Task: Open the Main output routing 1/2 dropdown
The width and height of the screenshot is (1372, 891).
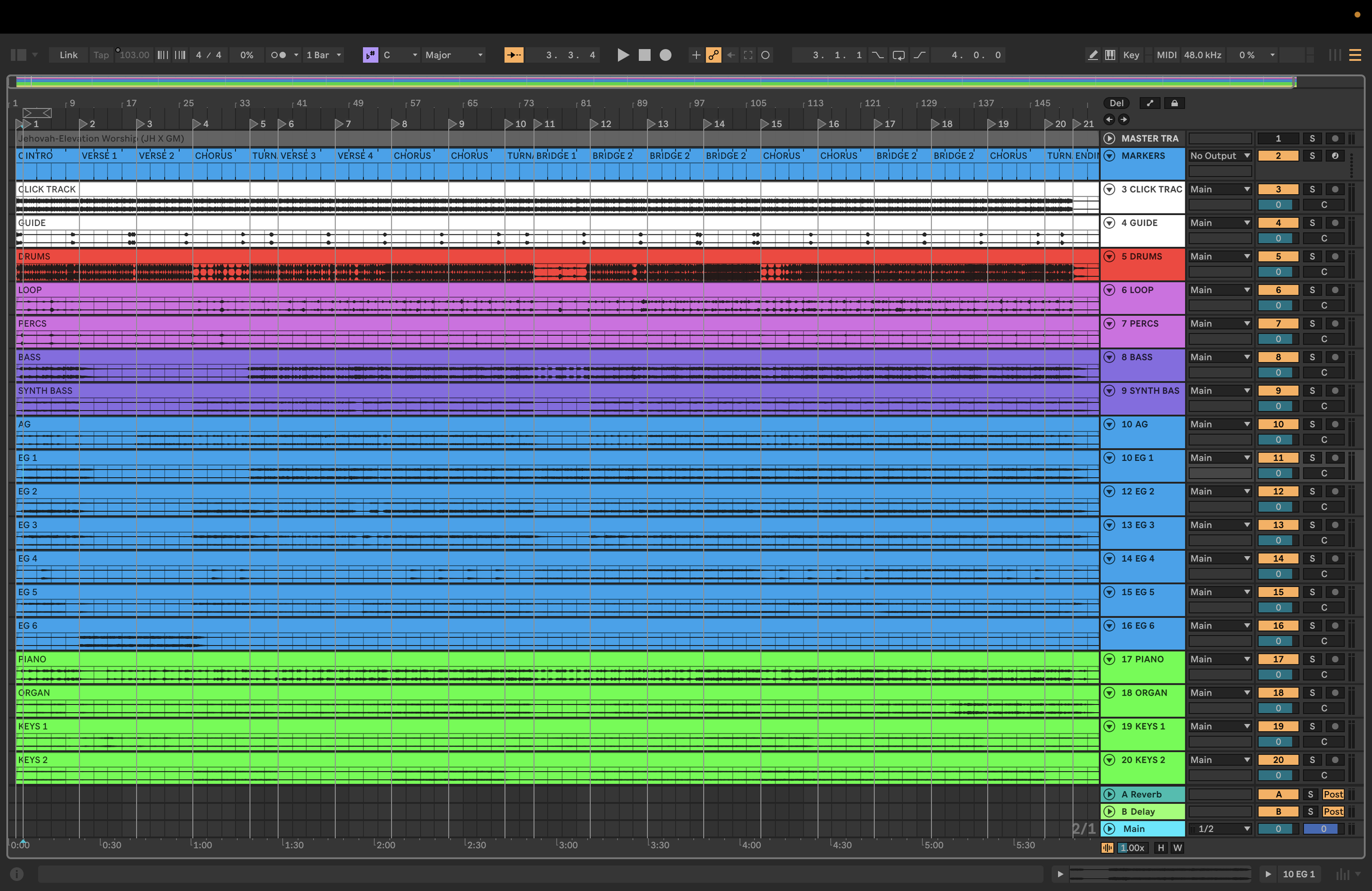Action: pyautogui.click(x=1220, y=829)
